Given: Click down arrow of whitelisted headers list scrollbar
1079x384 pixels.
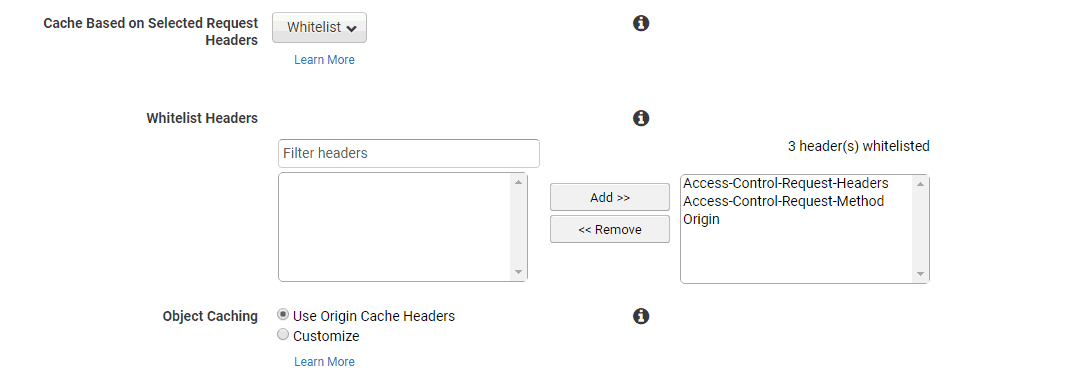Looking at the screenshot, I should [x=921, y=275].
